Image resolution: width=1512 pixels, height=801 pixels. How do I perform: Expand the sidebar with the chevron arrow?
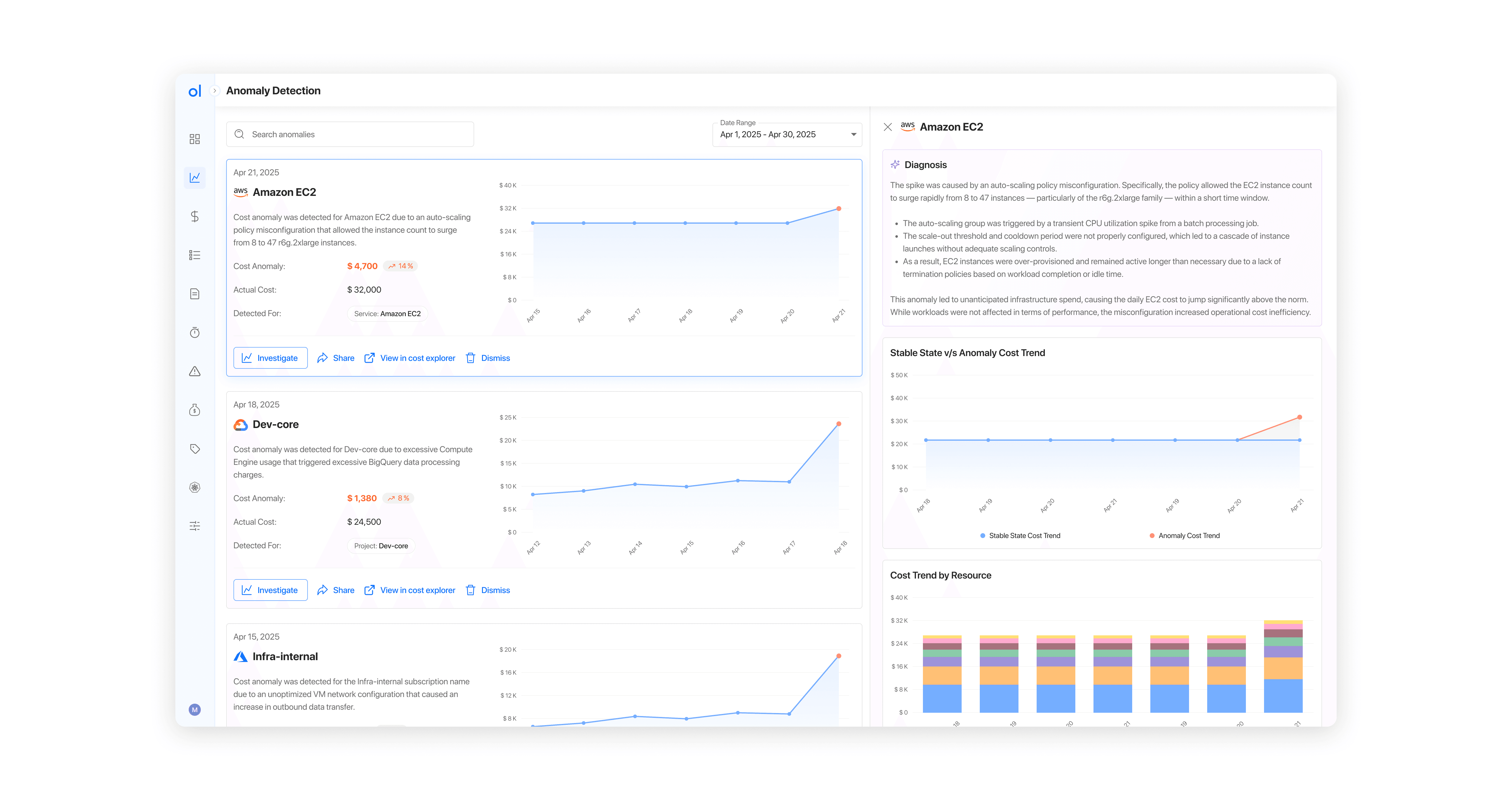coord(215,91)
